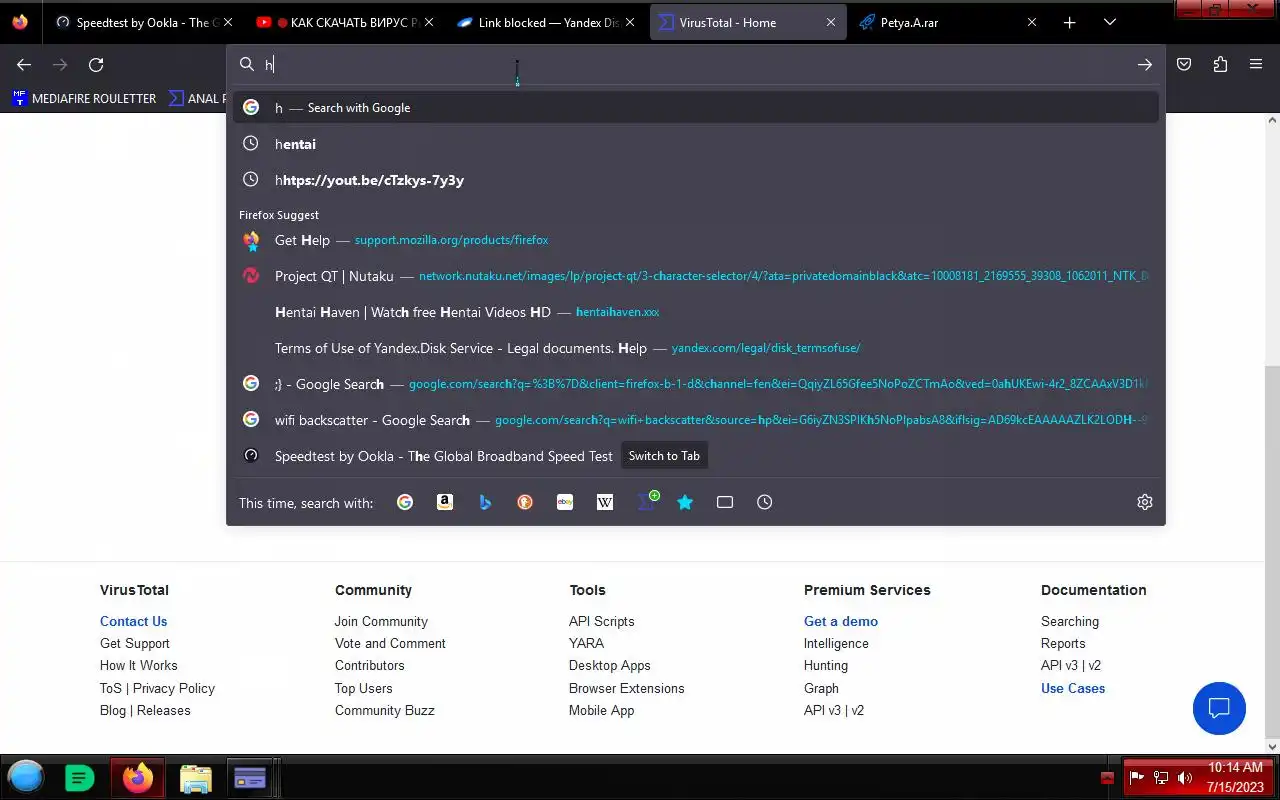Select the yout.be history suggestion
This screenshot has height=800, width=1280.
tap(696, 180)
